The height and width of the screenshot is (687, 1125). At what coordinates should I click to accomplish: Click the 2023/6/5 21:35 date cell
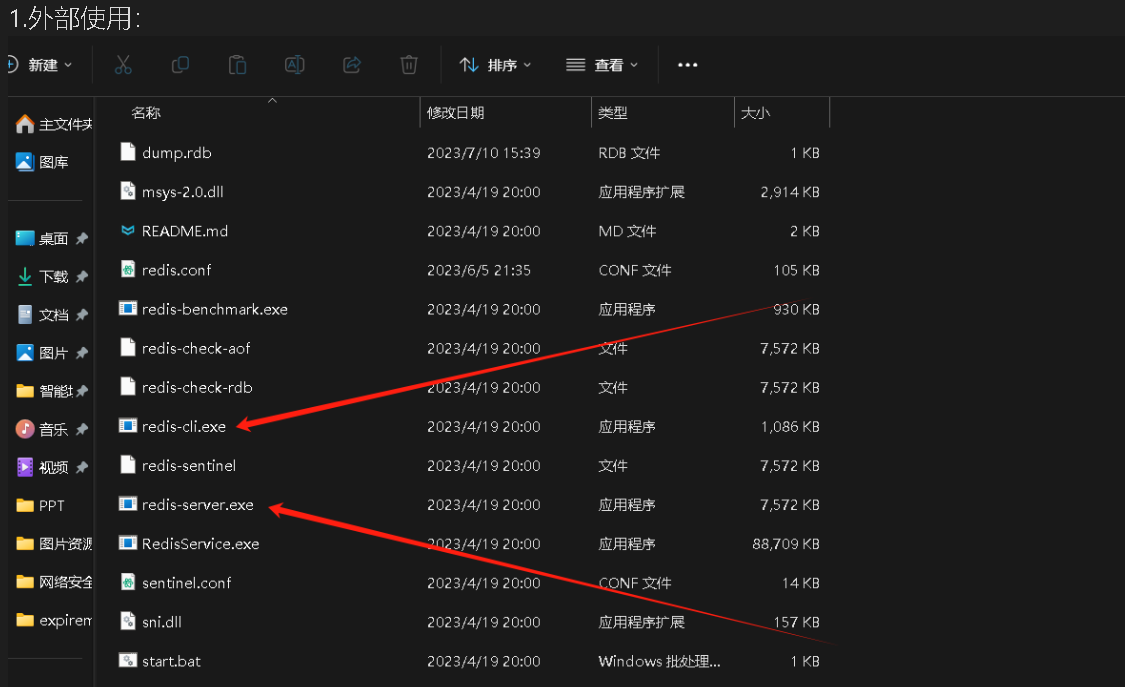click(479, 270)
